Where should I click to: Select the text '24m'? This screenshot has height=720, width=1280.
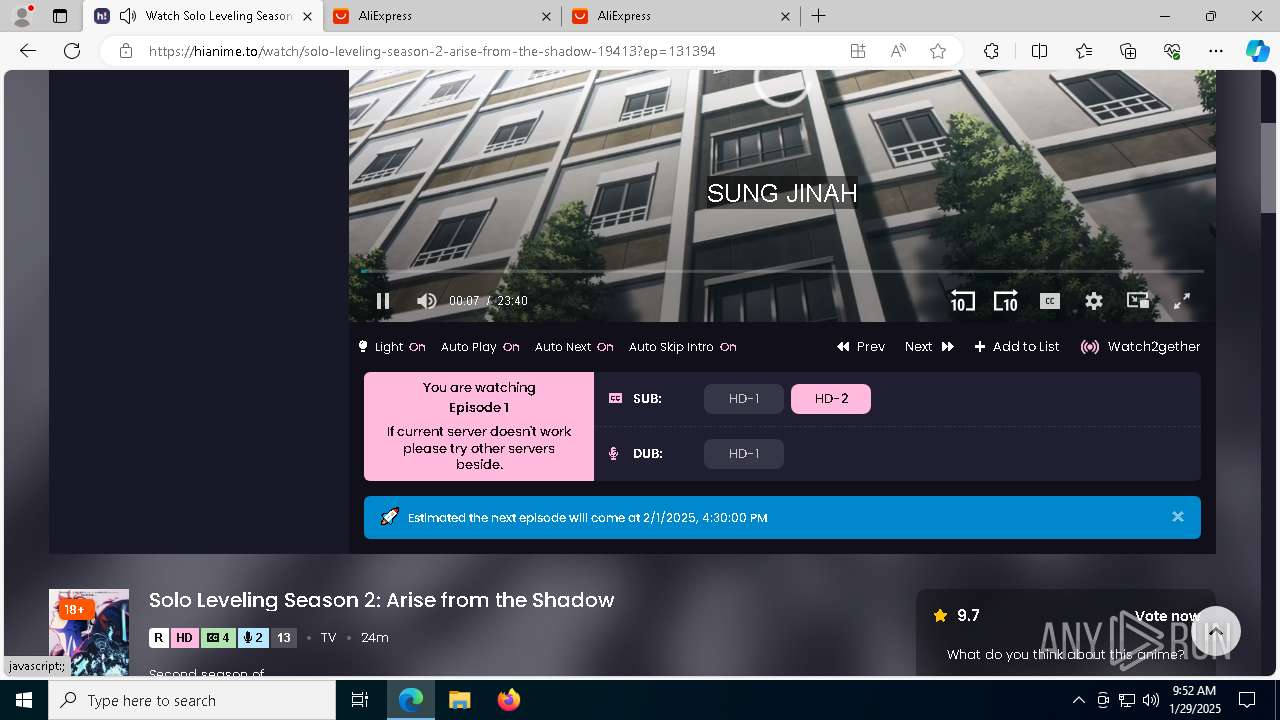375,638
